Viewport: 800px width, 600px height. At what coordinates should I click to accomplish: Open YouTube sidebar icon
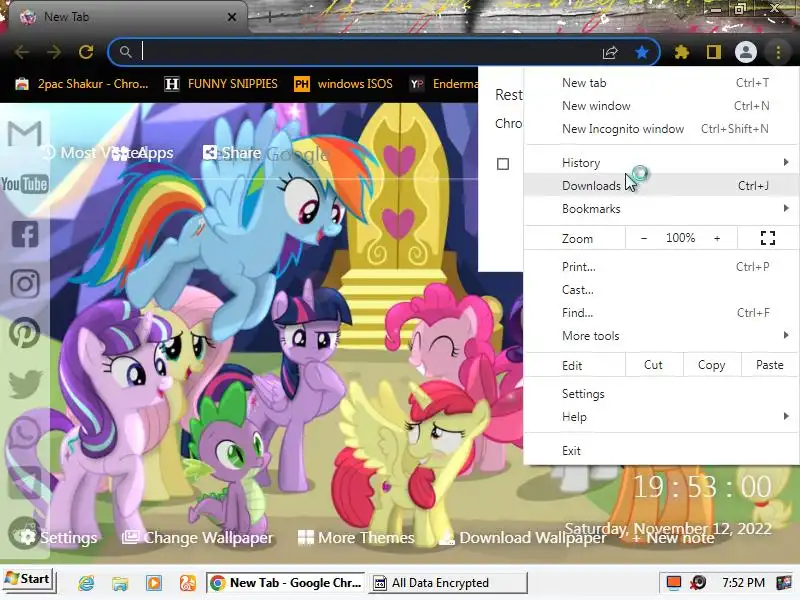(24, 184)
